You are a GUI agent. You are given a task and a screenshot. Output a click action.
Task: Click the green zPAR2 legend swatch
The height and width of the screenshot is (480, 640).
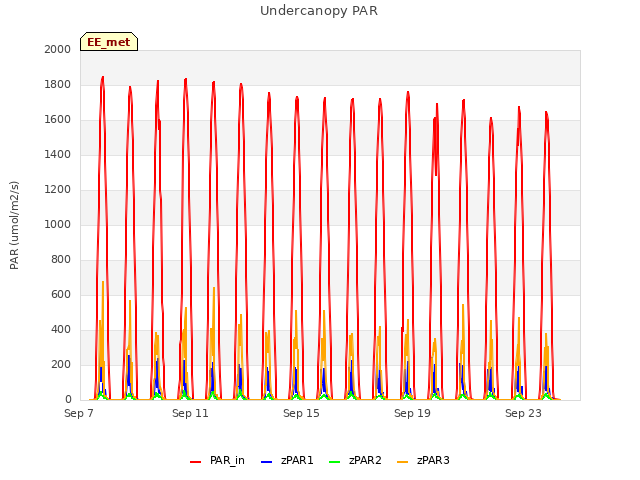pos(334,462)
